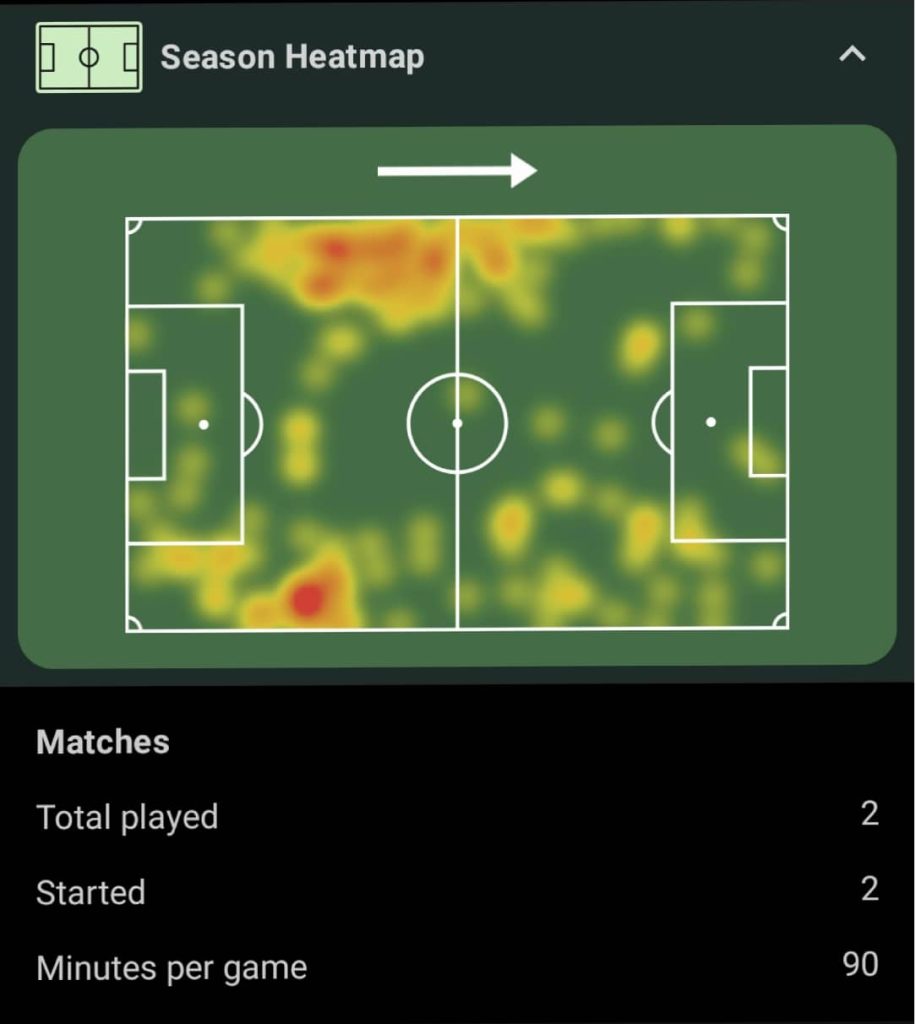Image resolution: width=916 pixels, height=1024 pixels.
Task: Select the Minutes per game row
Action: [457, 967]
